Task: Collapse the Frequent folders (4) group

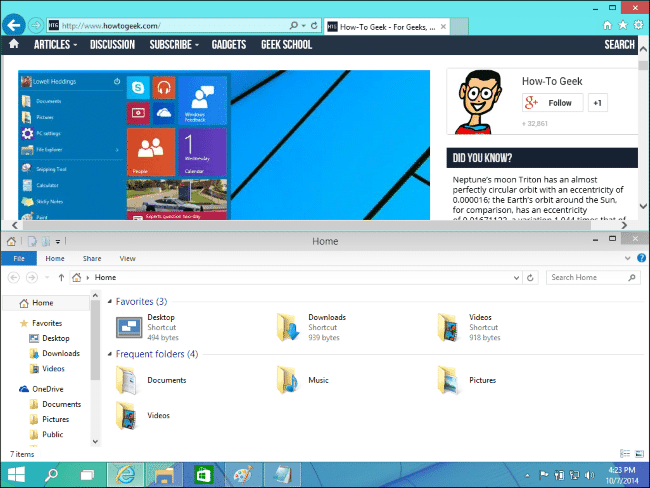Action: click(110, 354)
